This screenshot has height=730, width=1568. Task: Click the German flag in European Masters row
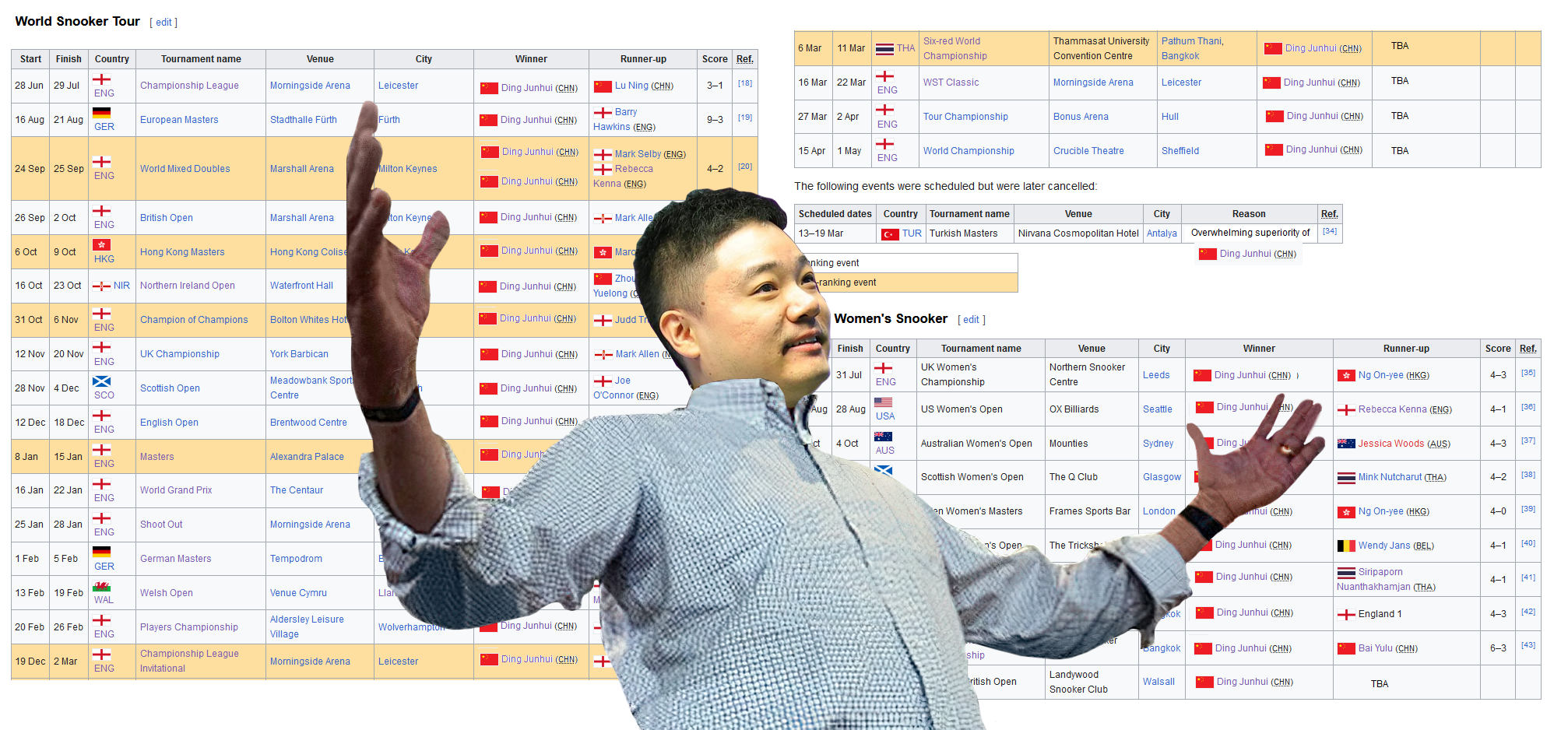[101, 113]
